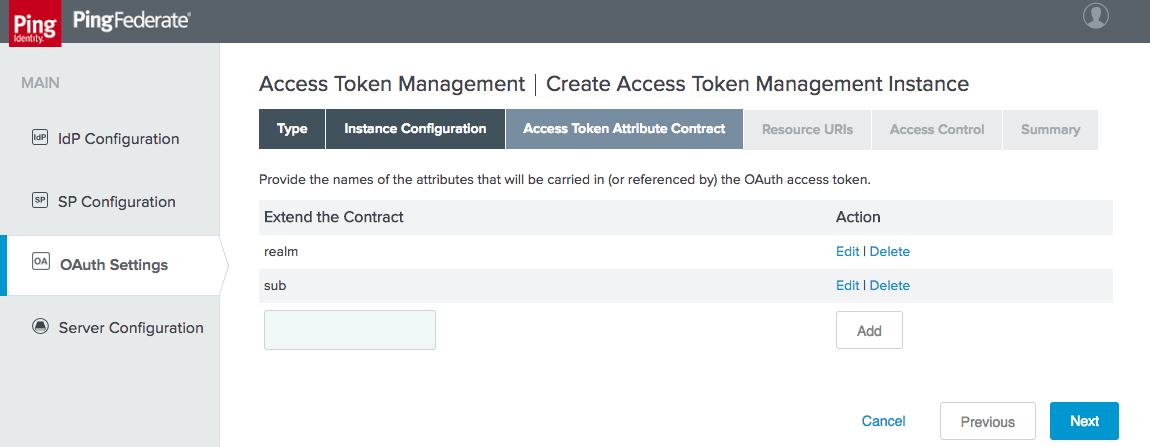Edit the sub attribute
This screenshot has height=447, width=1150.
(847, 286)
